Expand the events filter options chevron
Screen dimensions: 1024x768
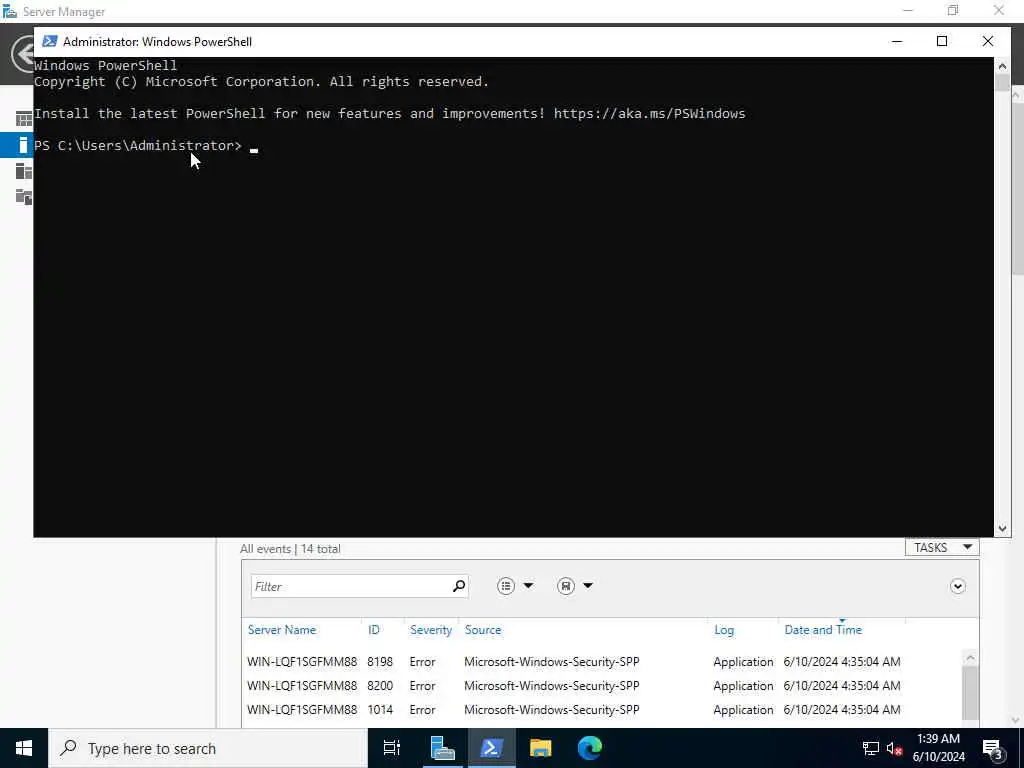[x=957, y=586]
